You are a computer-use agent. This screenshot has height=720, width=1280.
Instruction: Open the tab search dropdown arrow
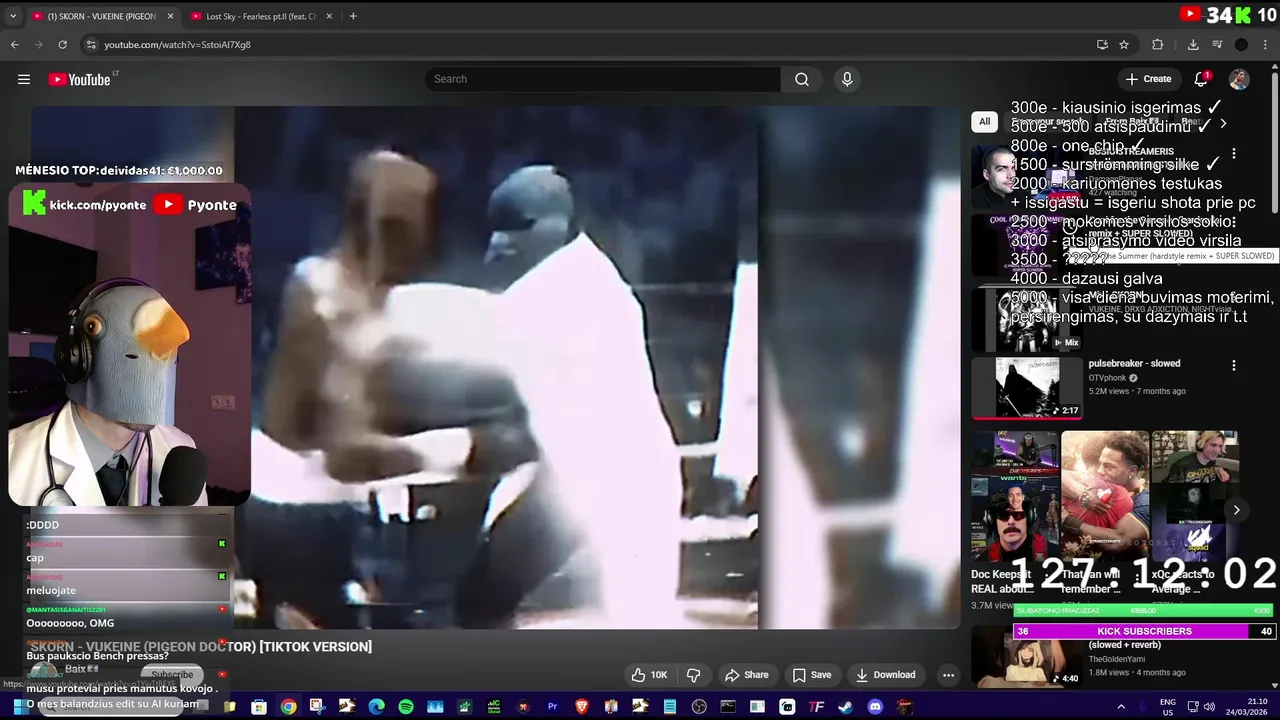tap(13, 16)
